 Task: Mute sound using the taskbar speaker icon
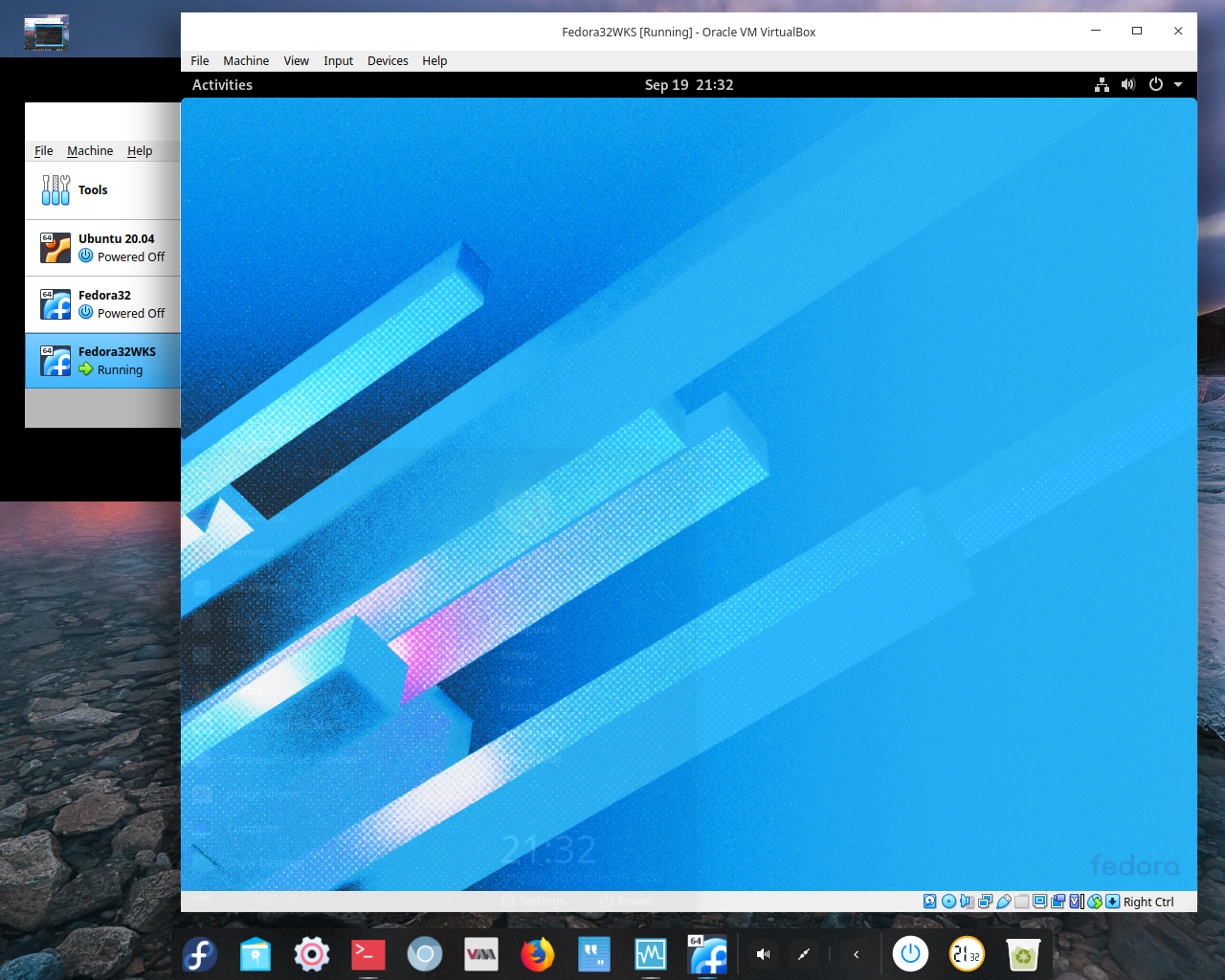click(x=763, y=954)
